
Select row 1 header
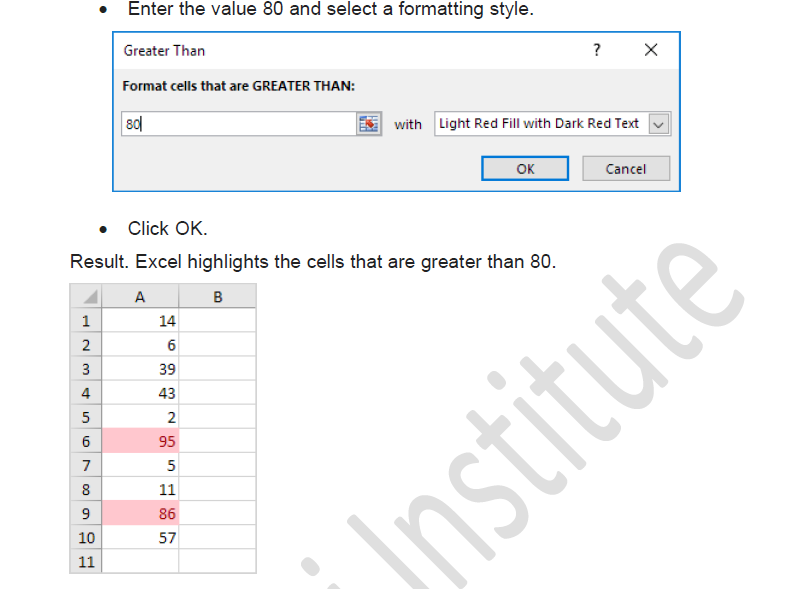(x=86, y=321)
